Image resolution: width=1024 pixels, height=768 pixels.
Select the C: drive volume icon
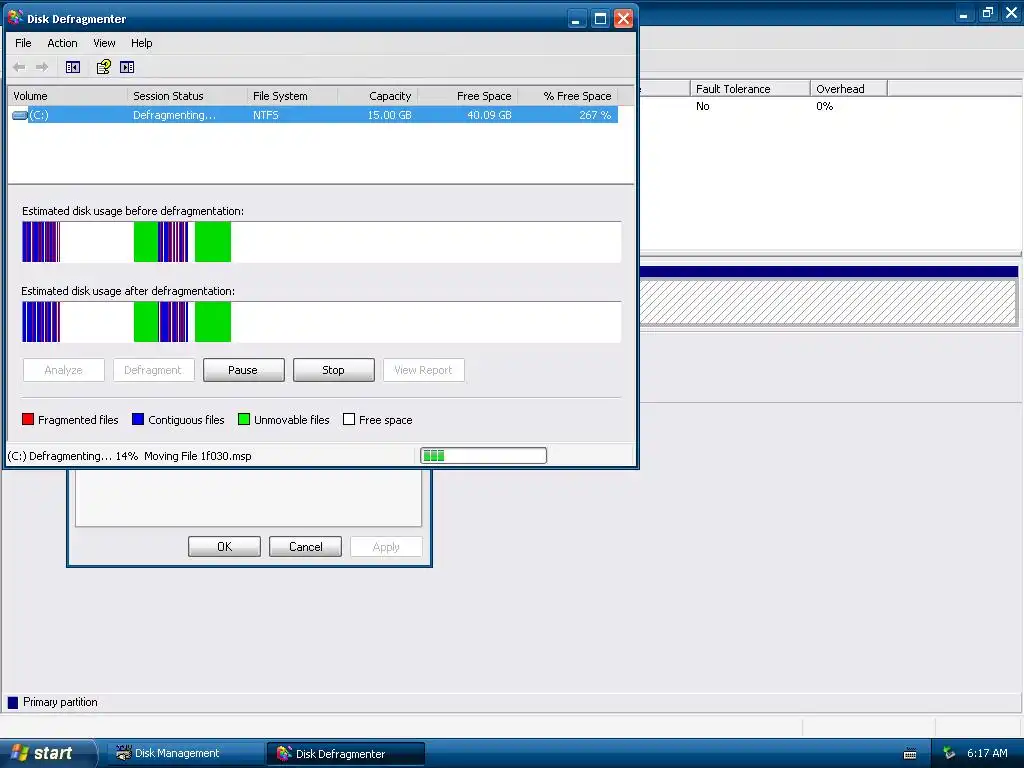pos(20,115)
